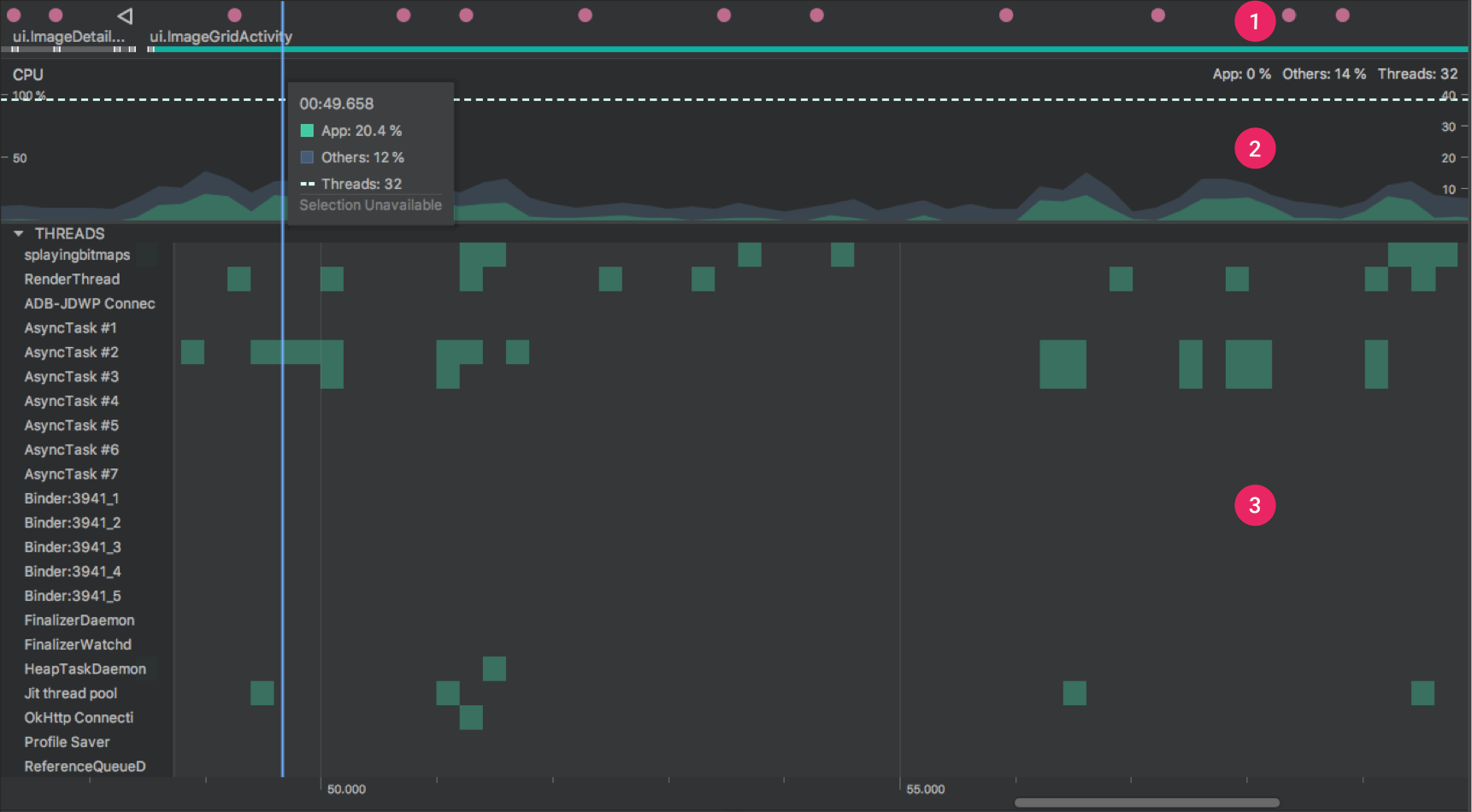1472x812 pixels.
Task: Select the RenderThread thread row
Action: (x=72, y=279)
